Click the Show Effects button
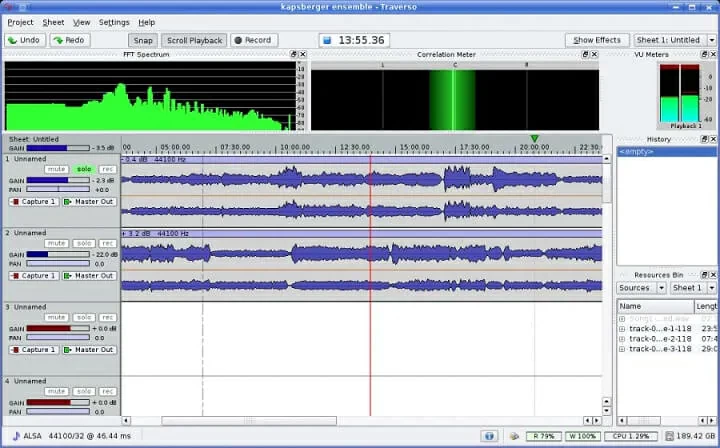Screen dimensions: 720x448 596,40
